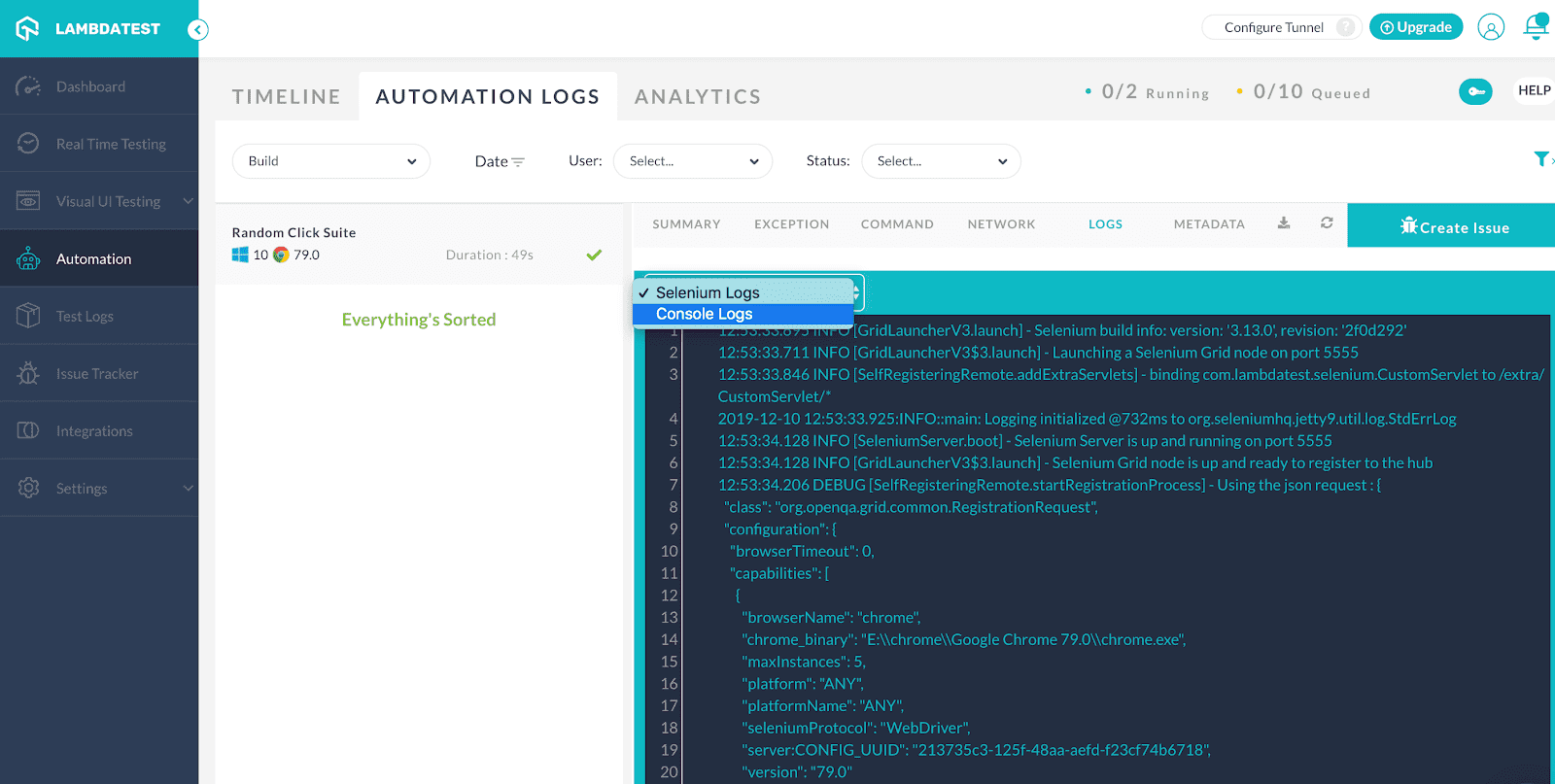Click the access key icon button
This screenshot has width=1555, height=784.
pyautogui.click(x=1475, y=91)
